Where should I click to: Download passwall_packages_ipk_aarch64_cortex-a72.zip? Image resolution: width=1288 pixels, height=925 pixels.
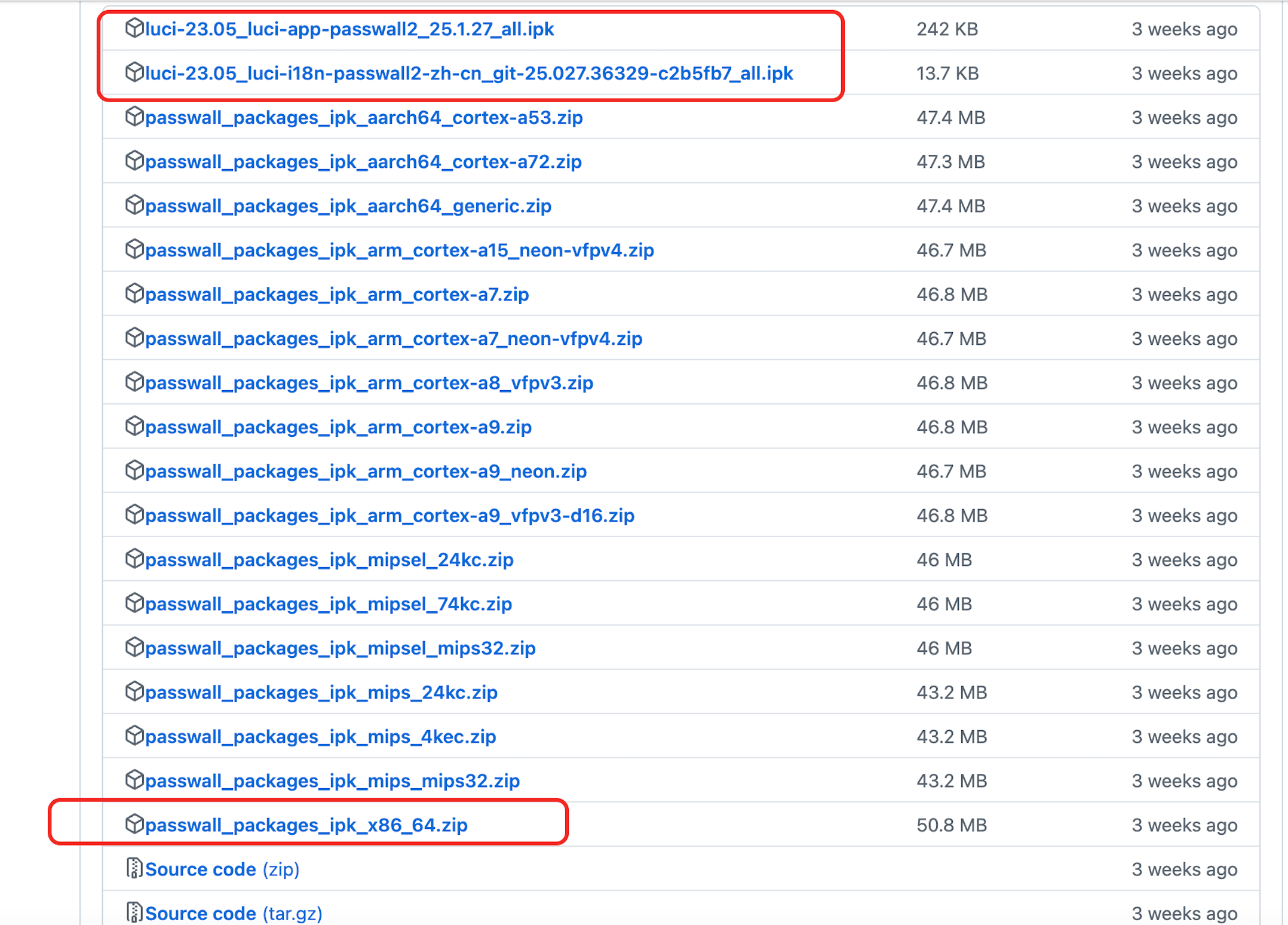[363, 162]
